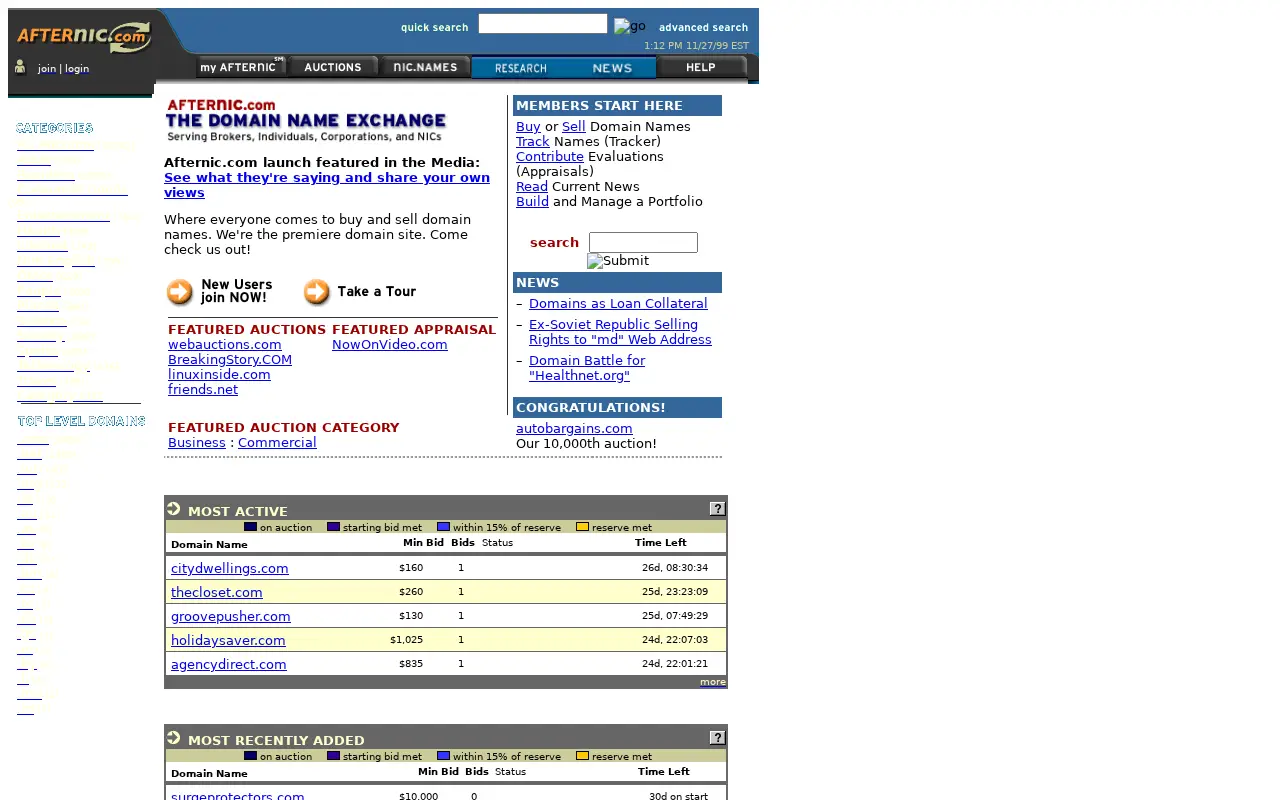Click the Domain Name Exchange banner image
Screen dimensions: 1280x800
click(306, 120)
